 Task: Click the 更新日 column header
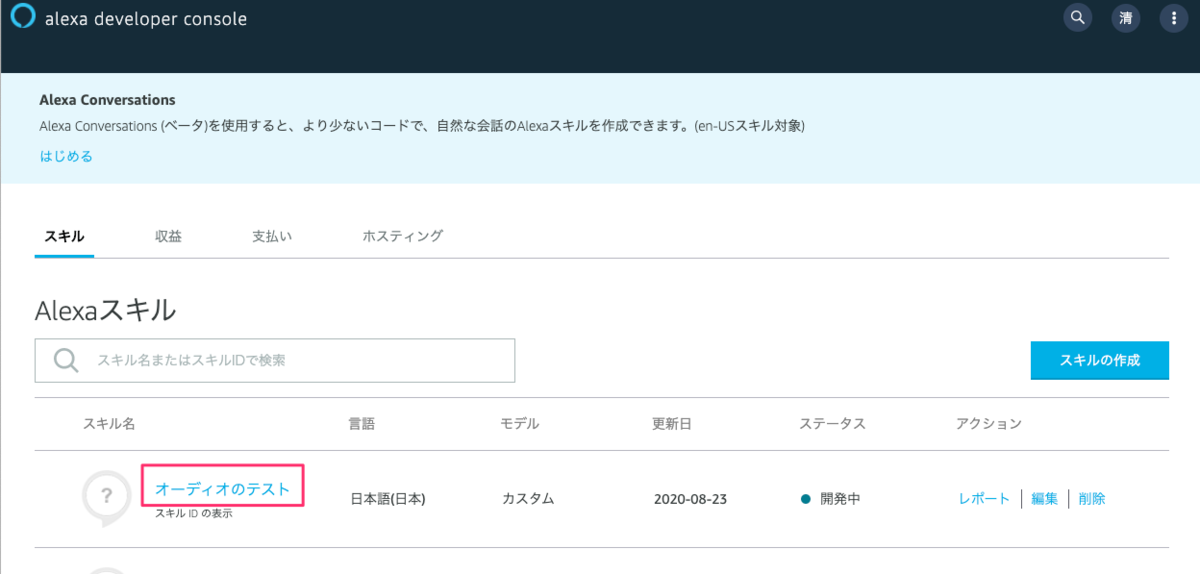pos(672,424)
